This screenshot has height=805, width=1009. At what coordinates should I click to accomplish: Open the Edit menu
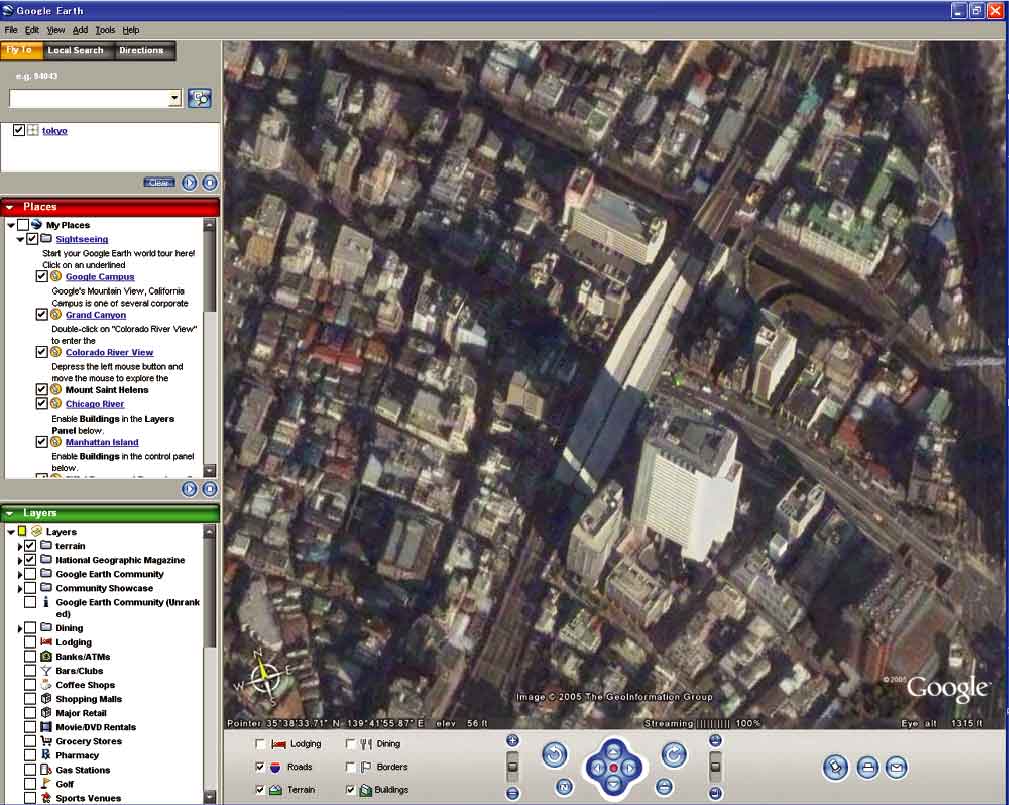(32, 30)
